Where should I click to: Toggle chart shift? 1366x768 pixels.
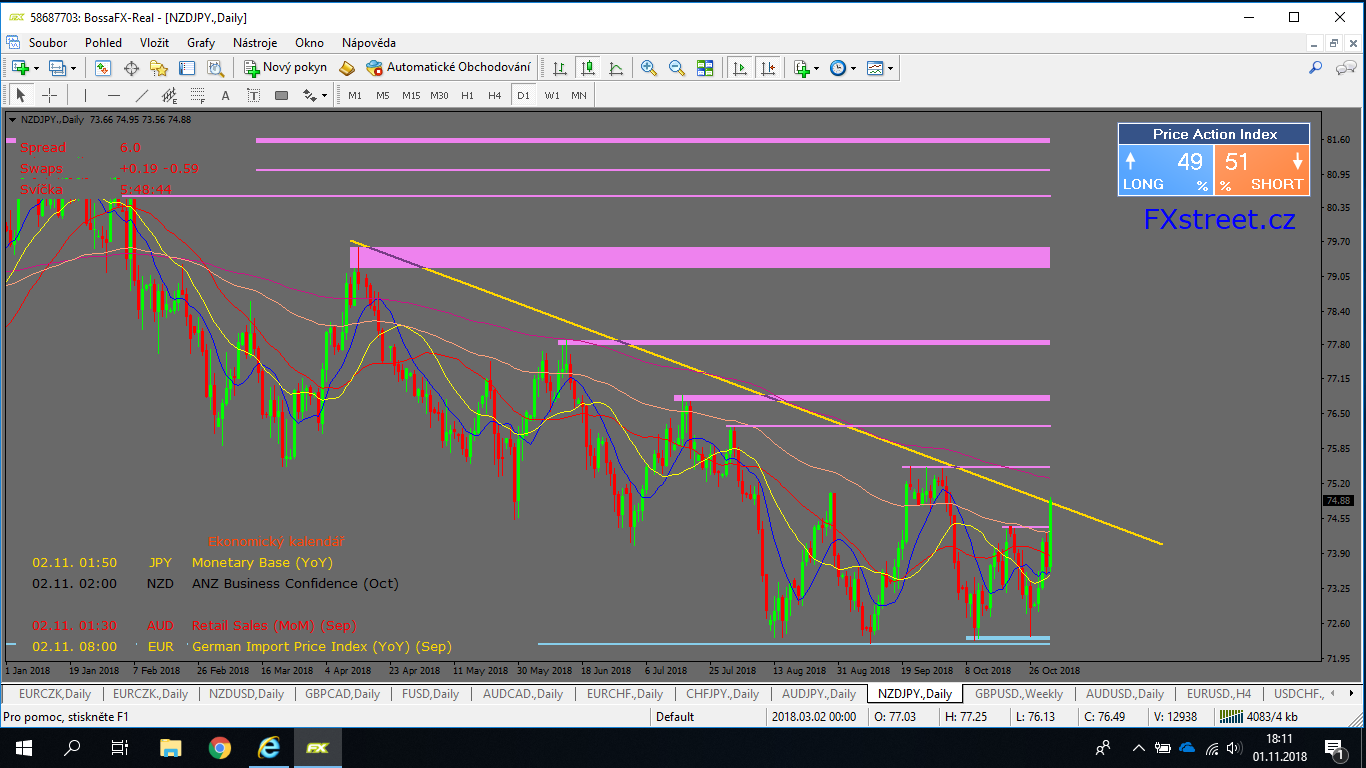(x=768, y=68)
